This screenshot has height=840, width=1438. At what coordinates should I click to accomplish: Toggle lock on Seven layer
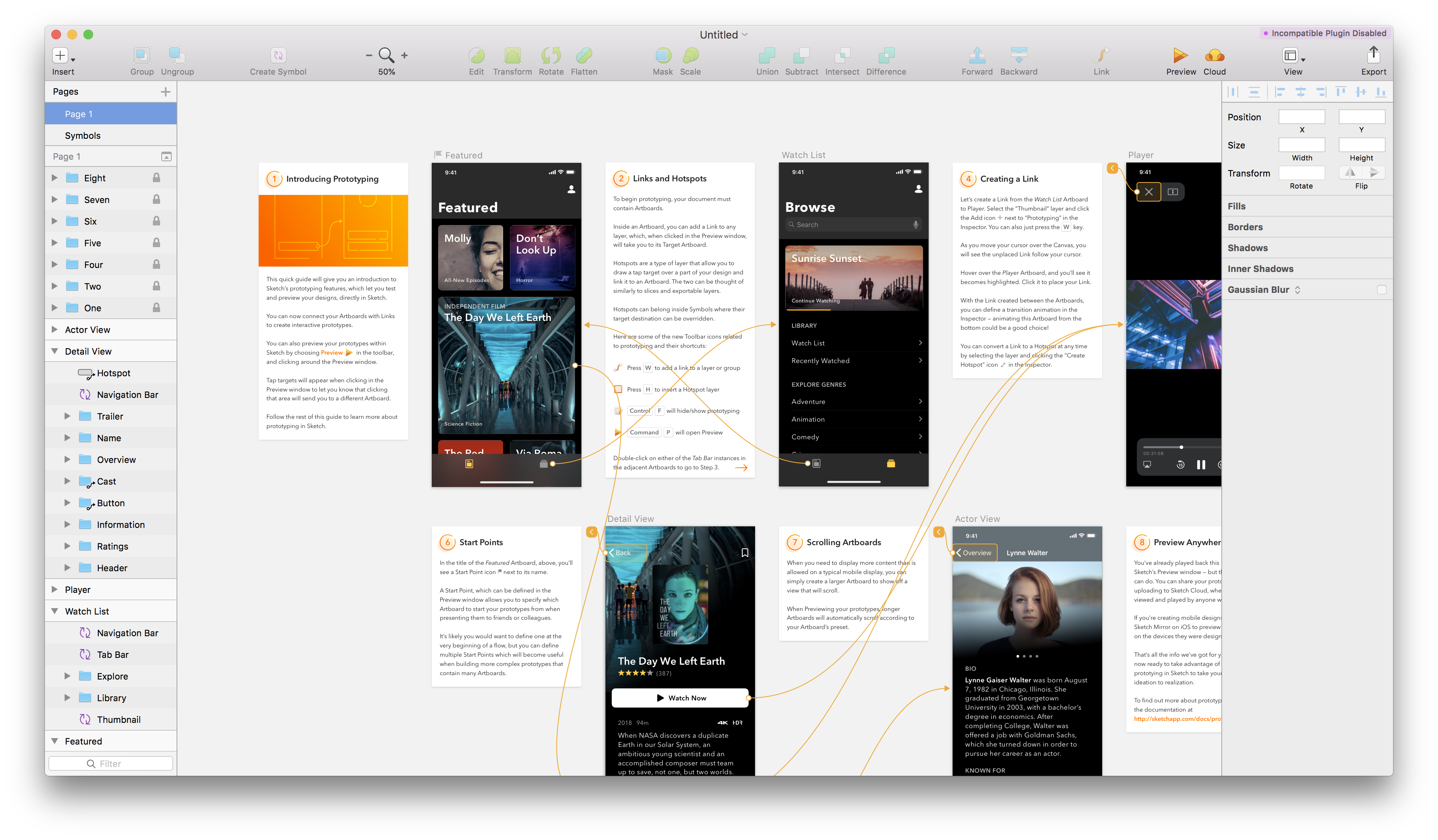click(156, 200)
